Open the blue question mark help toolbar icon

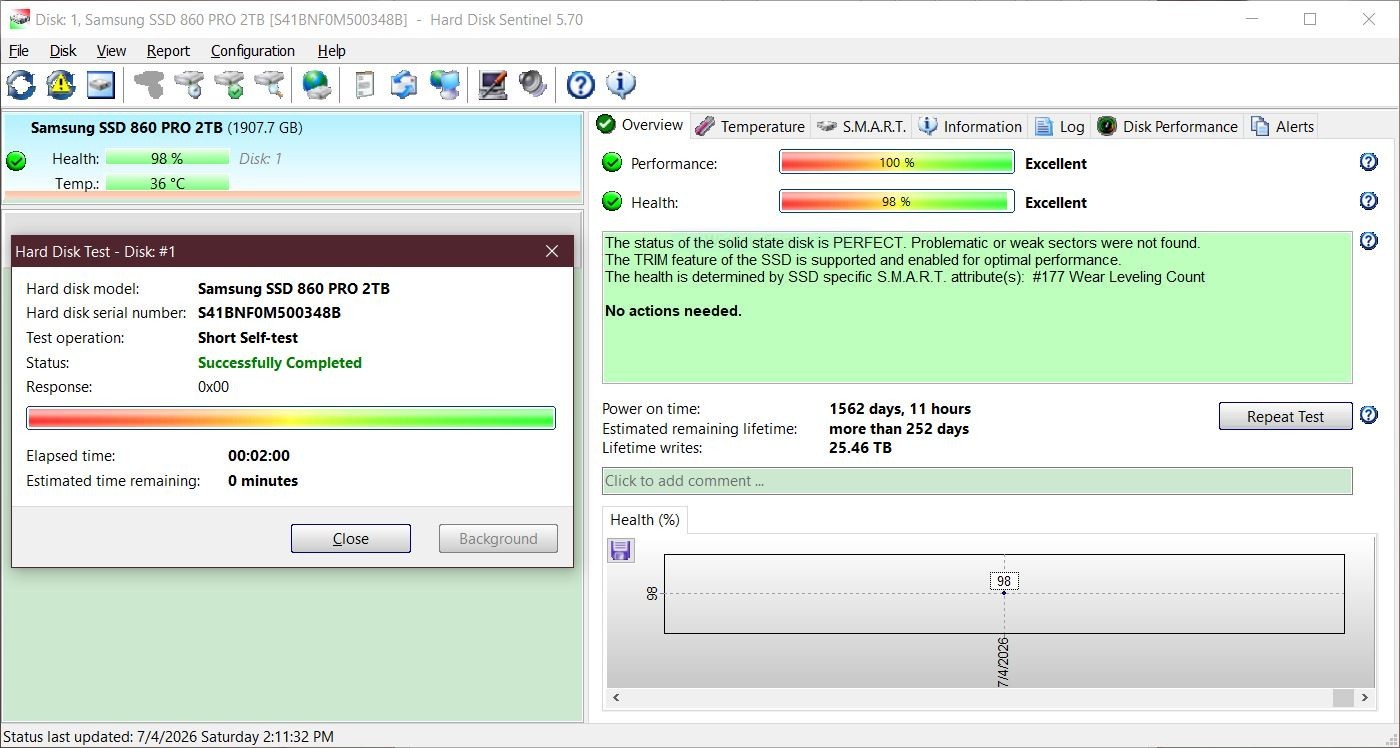click(x=580, y=85)
